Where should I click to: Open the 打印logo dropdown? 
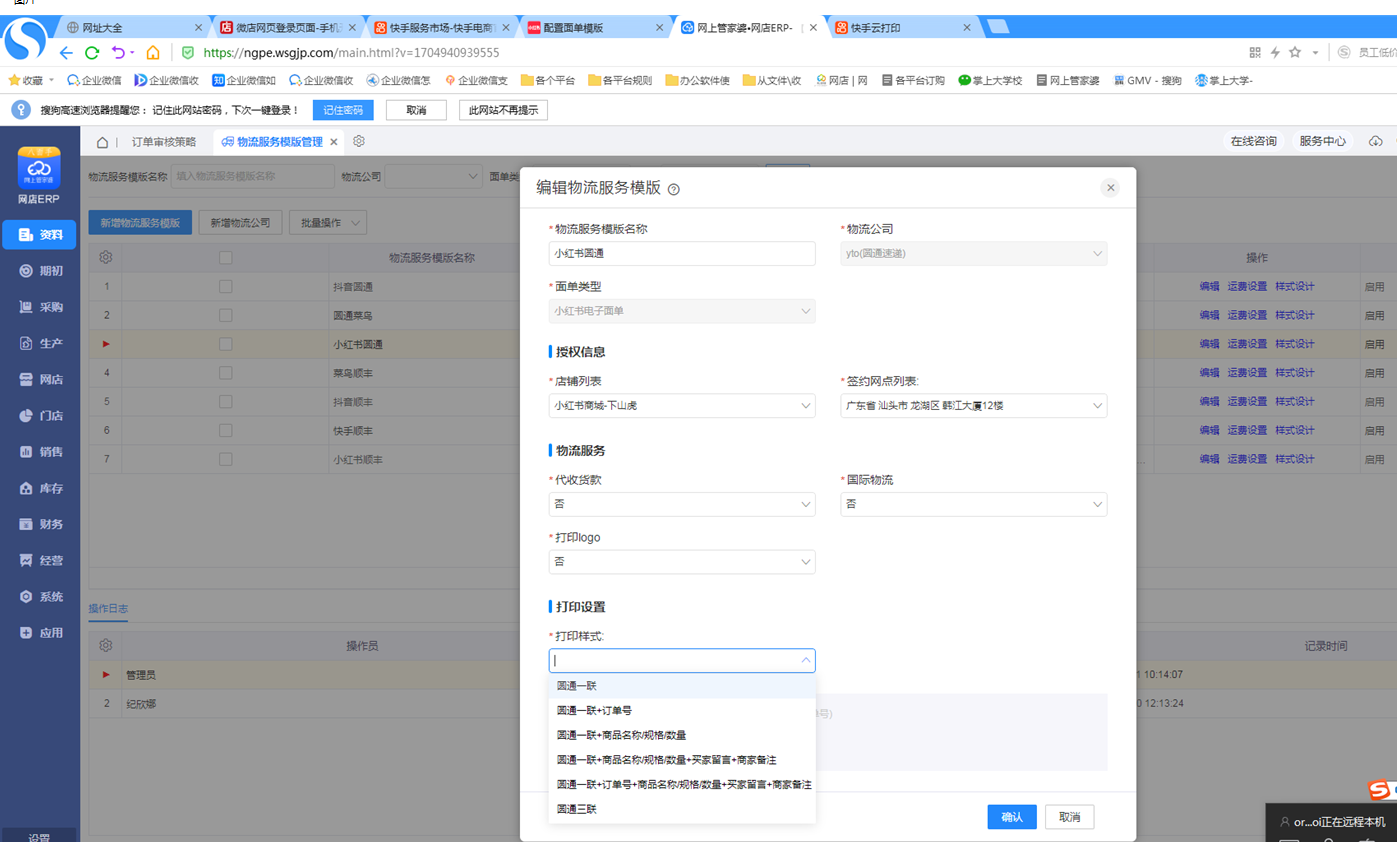(682, 562)
